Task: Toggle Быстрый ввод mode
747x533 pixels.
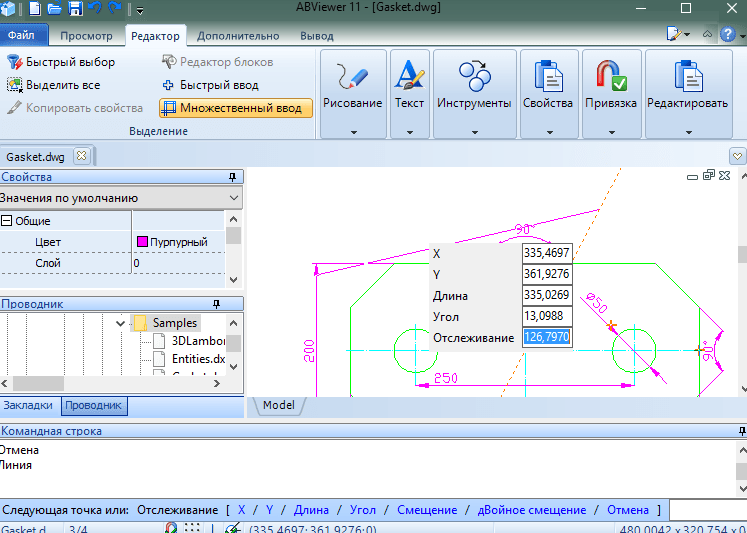Action: (x=210, y=85)
